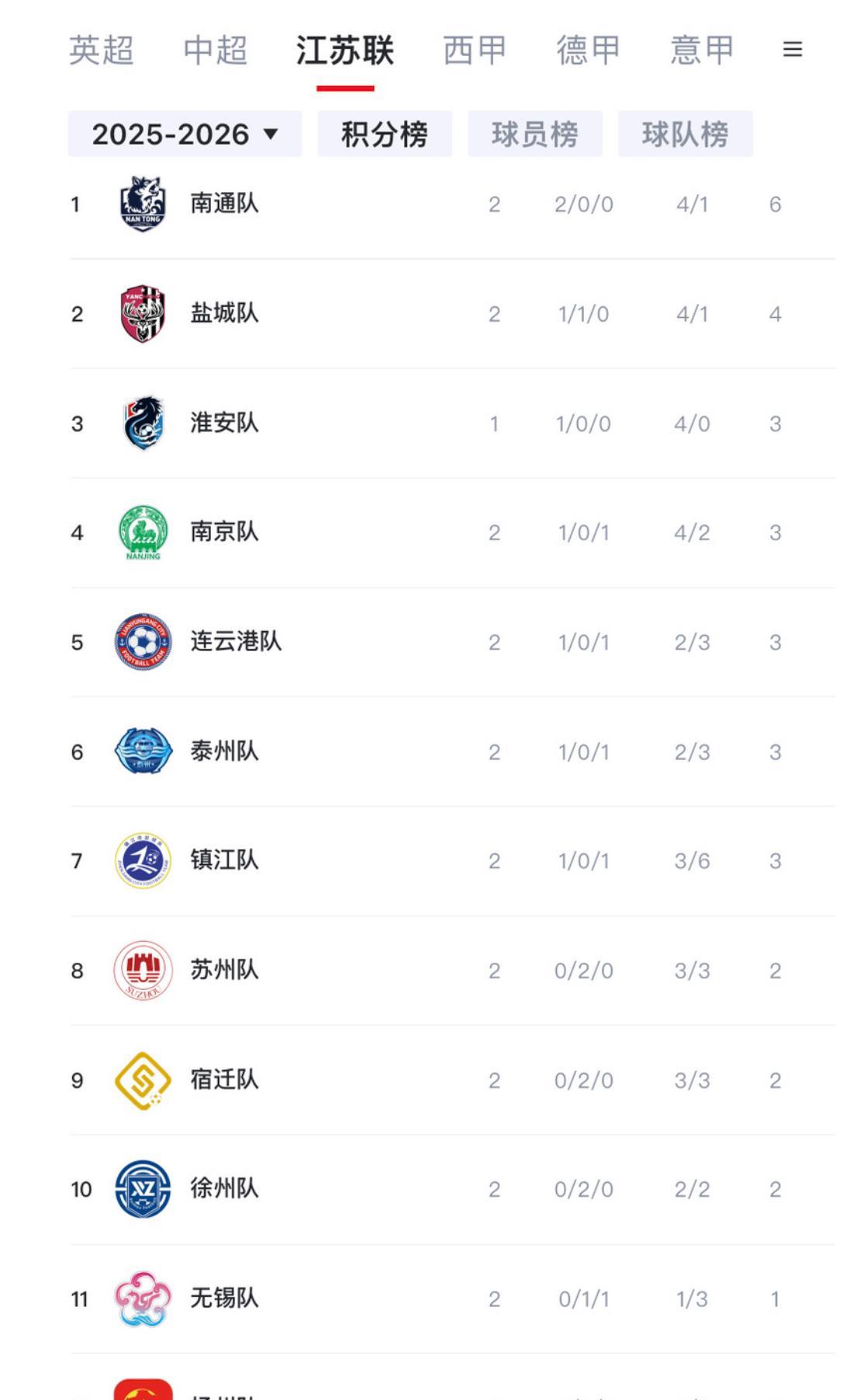Select the 球队榜 team ranking button
The width and height of the screenshot is (853, 1400).
click(x=686, y=133)
